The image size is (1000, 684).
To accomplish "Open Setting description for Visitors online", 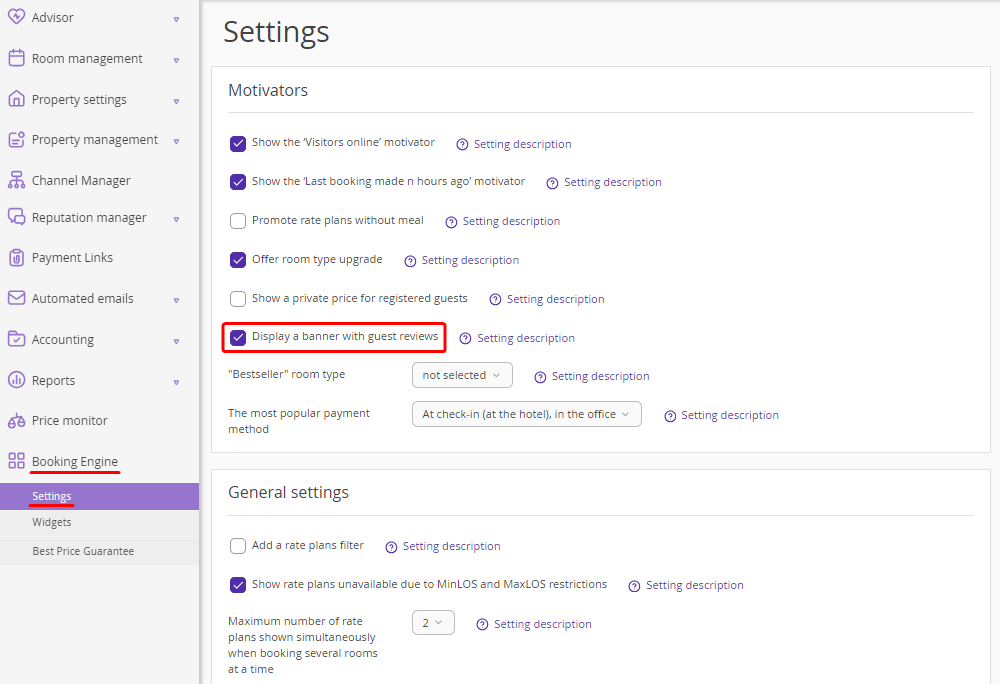I will click(522, 145).
